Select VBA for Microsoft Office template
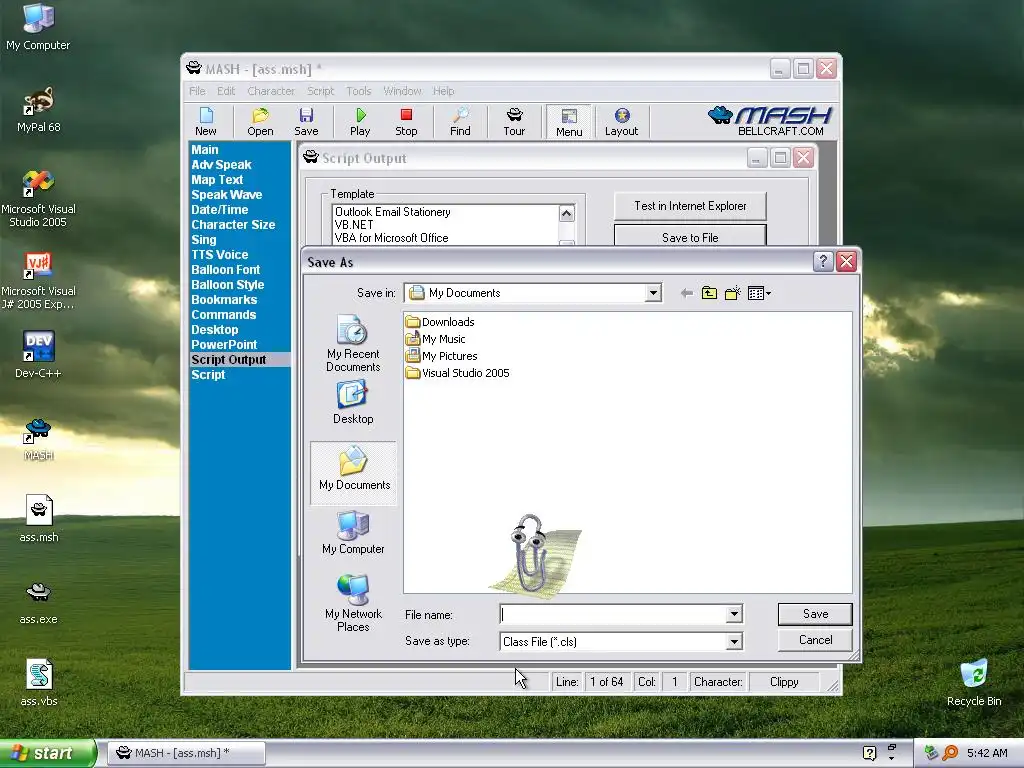Viewport: 1024px width, 768px height. 391,238
